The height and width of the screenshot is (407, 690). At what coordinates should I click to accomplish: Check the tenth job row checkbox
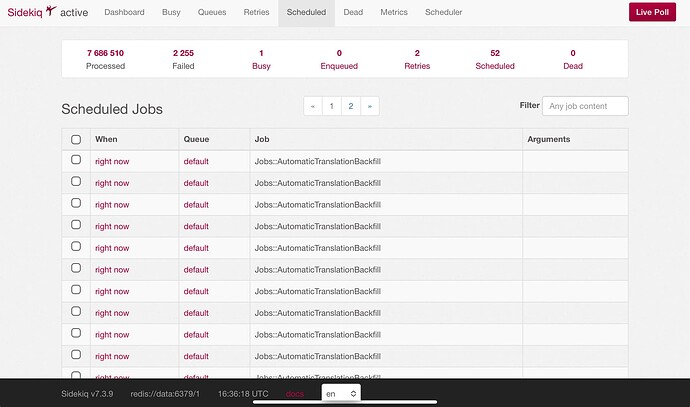click(x=76, y=354)
